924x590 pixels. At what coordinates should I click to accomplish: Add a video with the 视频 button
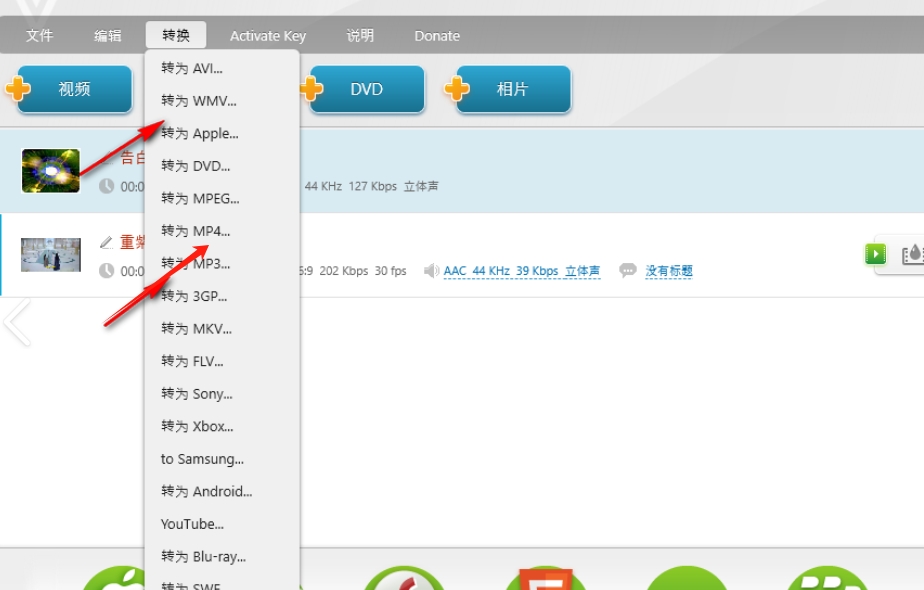[74, 89]
